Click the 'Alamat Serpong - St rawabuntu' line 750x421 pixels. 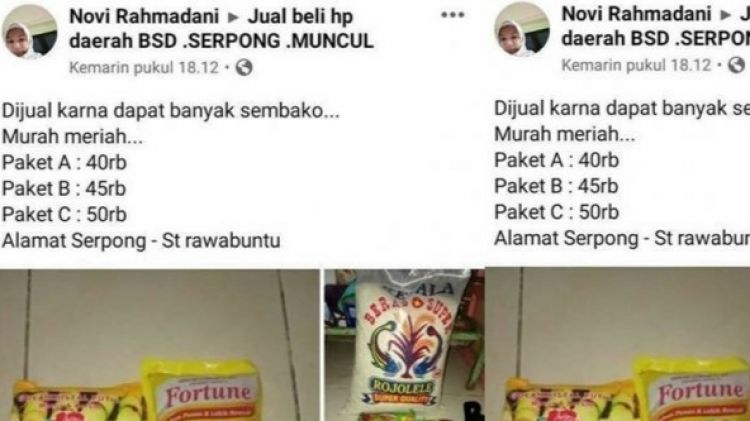(x=141, y=241)
